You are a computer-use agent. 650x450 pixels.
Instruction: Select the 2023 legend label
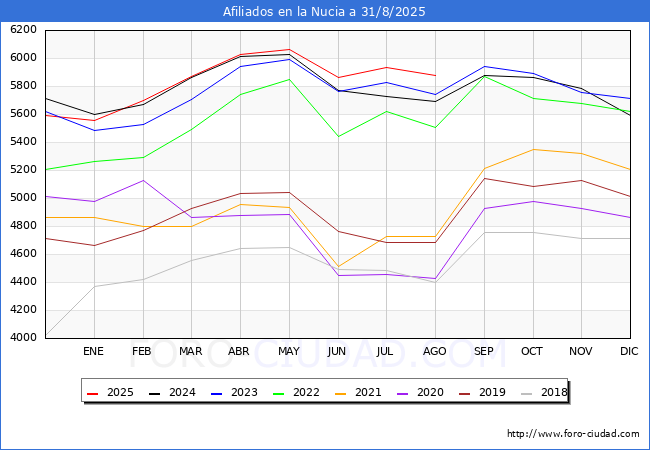(x=244, y=392)
